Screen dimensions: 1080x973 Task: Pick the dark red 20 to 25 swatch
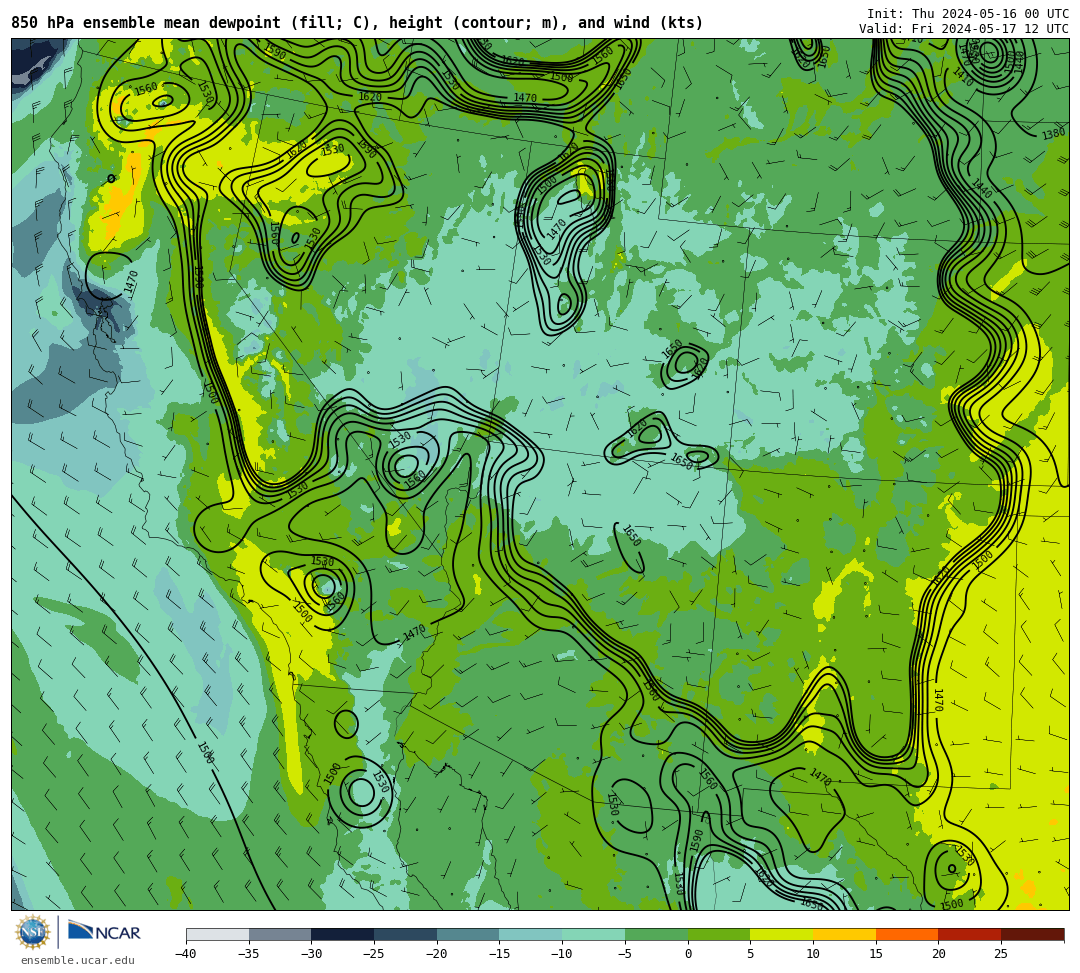pyautogui.click(x=970, y=934)
